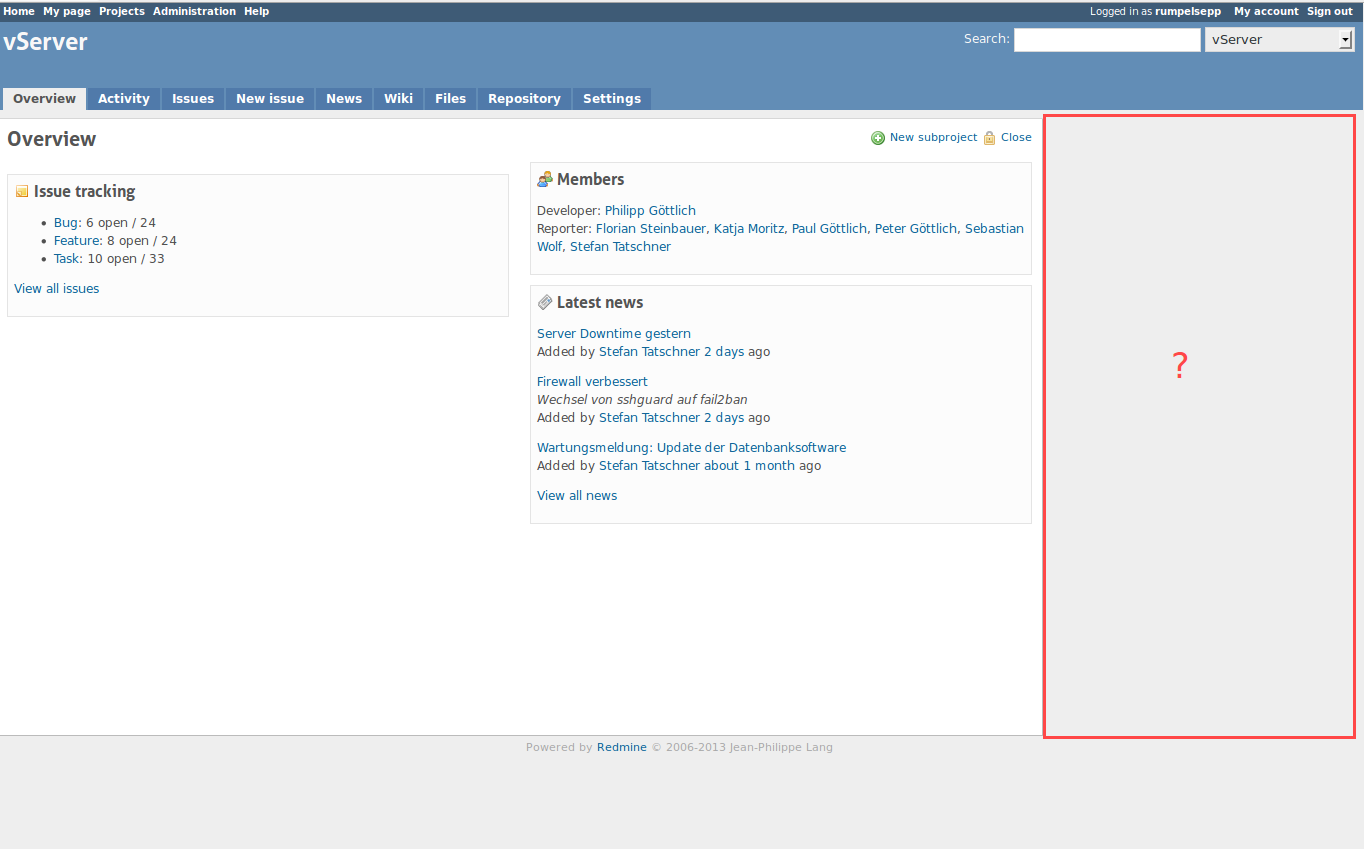The height and width of the screenshot is (849, 1364).
Task: Open My page in top menu
Action: [67, 12]
